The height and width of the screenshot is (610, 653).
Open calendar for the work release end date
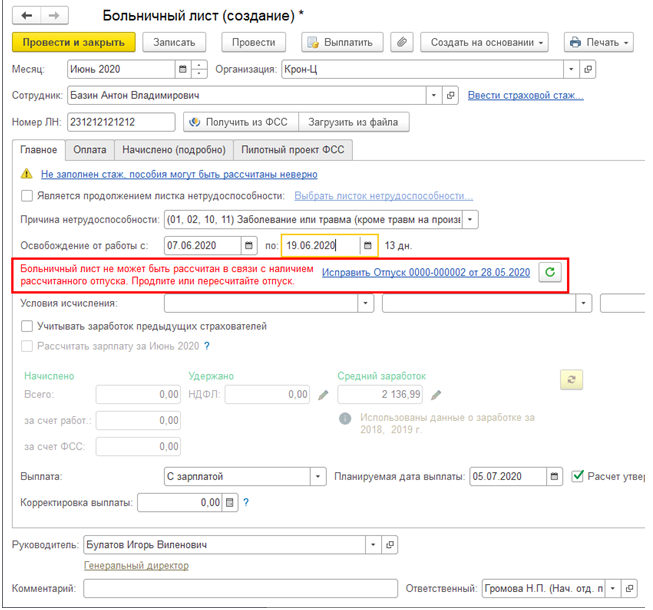point(368,245)
